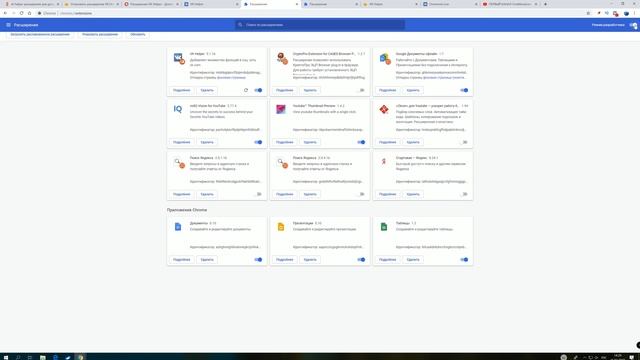Click the red diamond extension card icon
Image resolution: width=640 pixels, height=360 pixels.
(384, 109)
